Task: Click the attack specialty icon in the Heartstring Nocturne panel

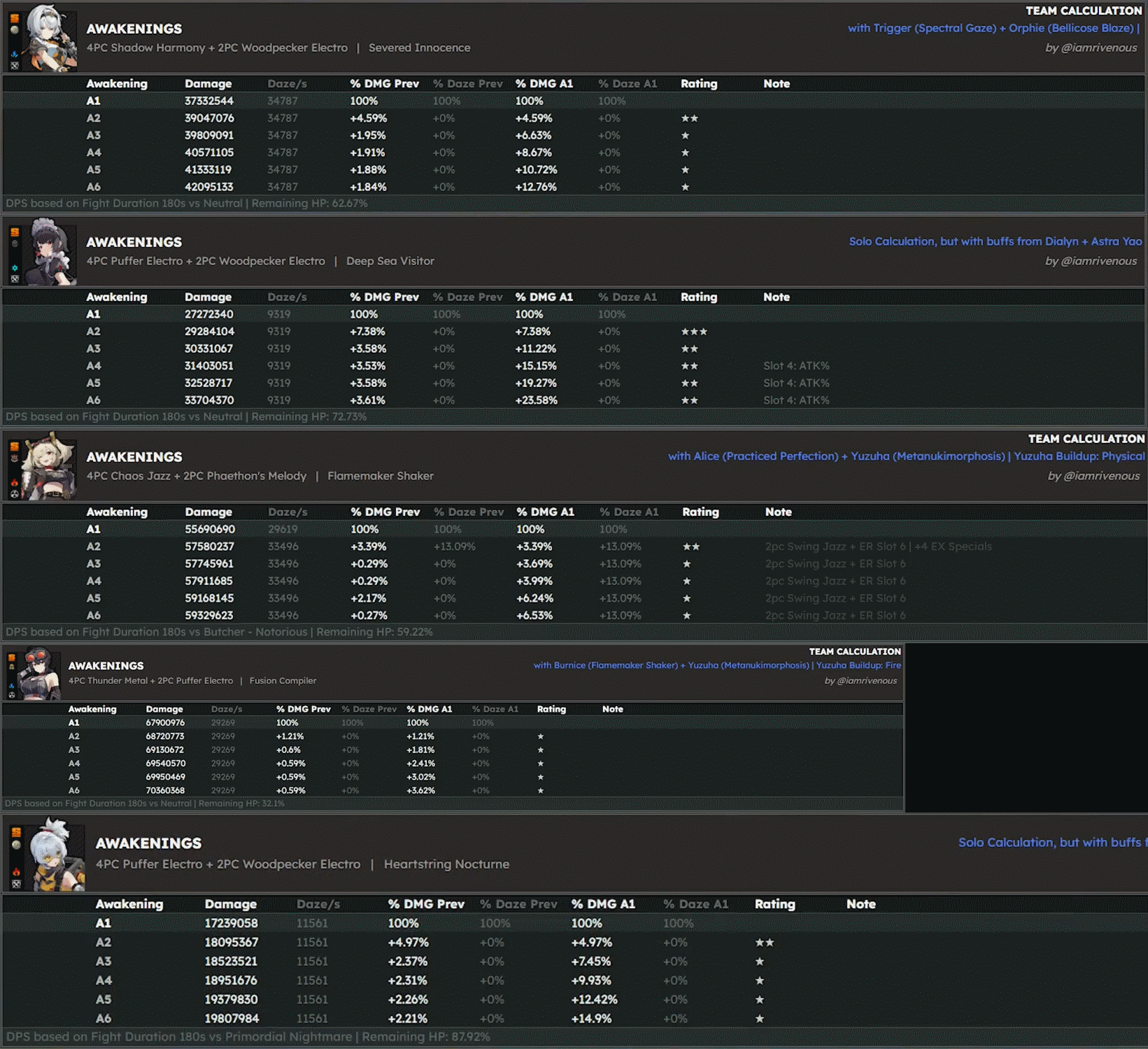Action: 16,885
